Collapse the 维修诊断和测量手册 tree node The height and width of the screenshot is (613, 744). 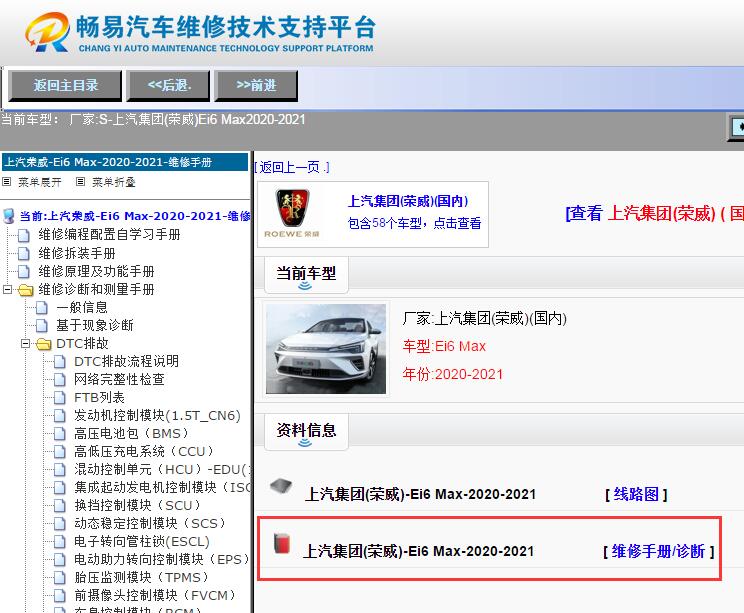(x=7, y=289)
